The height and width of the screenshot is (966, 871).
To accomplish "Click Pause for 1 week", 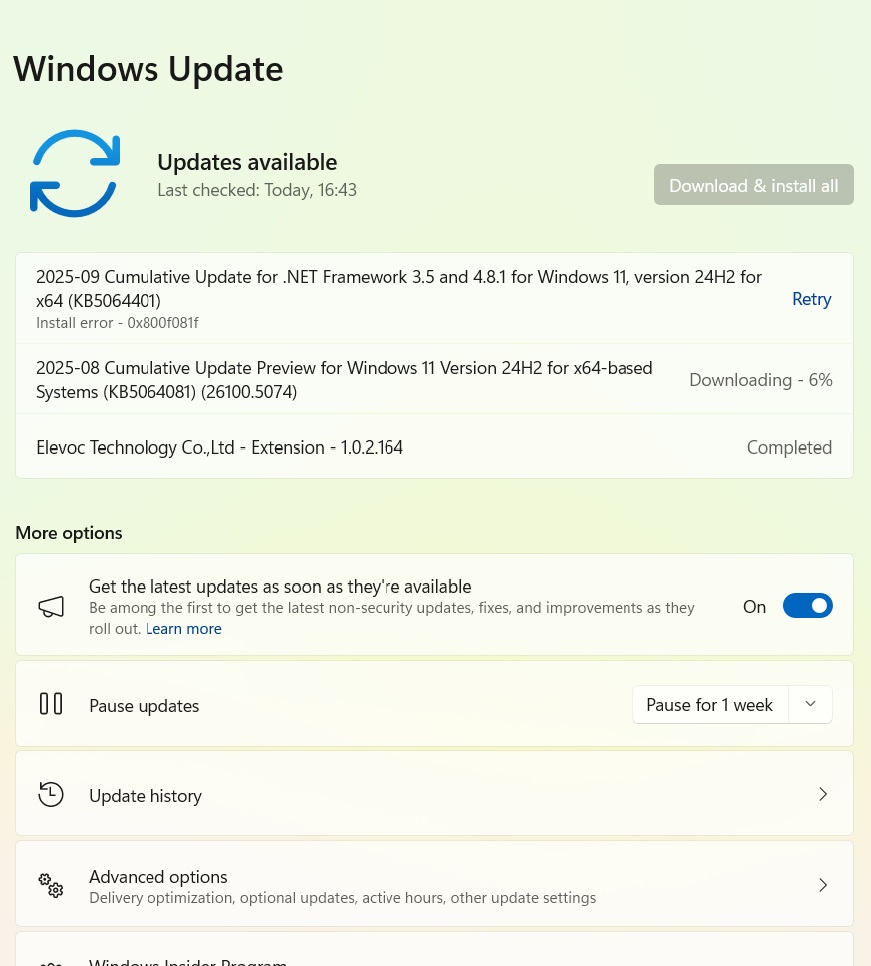I will coord(710,704).
